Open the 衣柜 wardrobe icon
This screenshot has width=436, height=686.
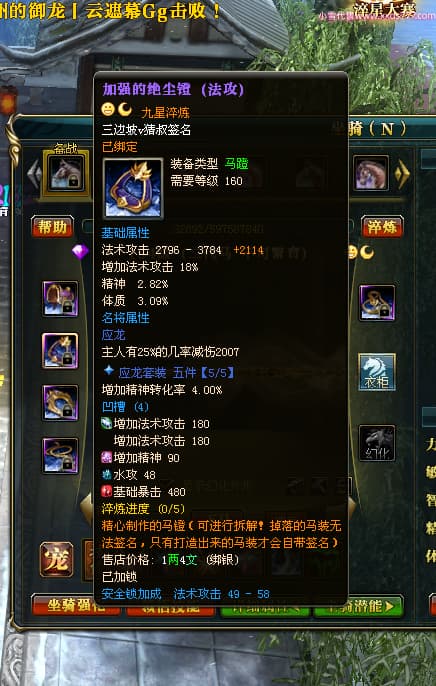point(377,372)
